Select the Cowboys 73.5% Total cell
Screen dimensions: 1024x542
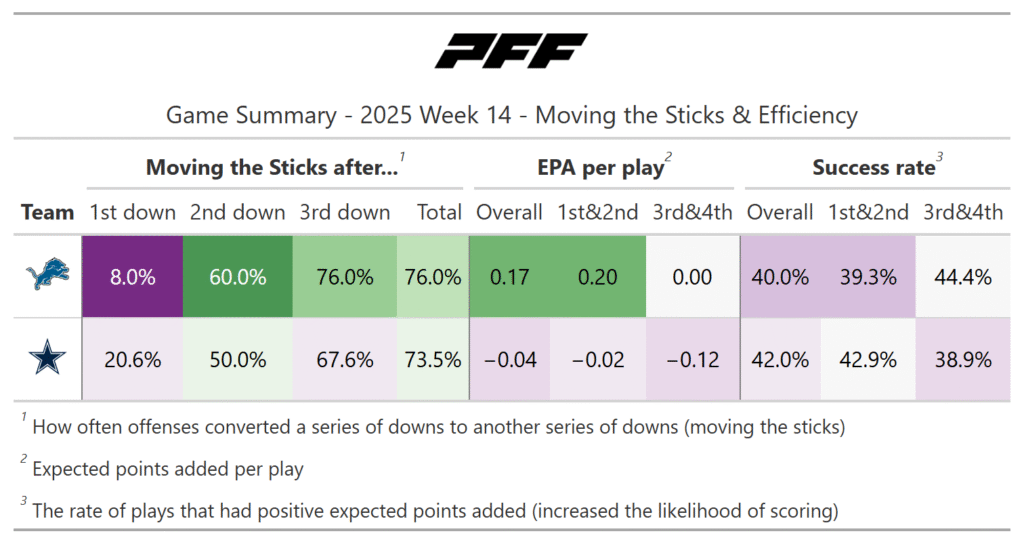[432, 360]
